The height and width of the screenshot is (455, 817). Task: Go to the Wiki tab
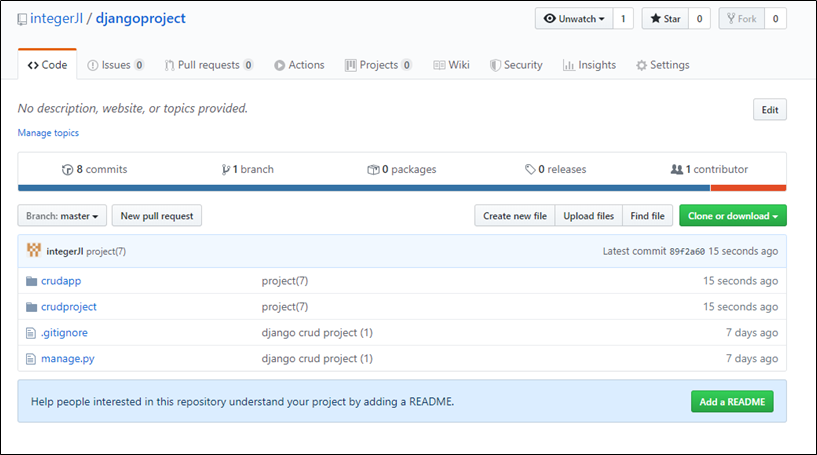451,65
